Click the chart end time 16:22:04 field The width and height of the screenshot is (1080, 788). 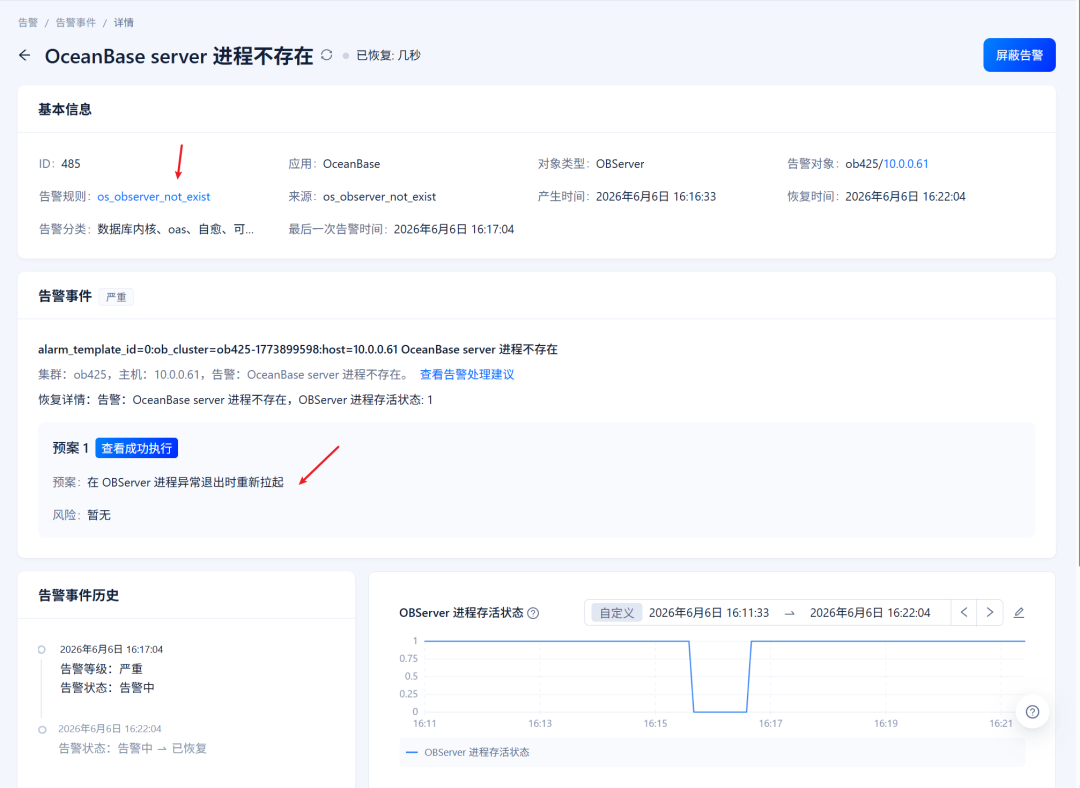coord(870,612)
